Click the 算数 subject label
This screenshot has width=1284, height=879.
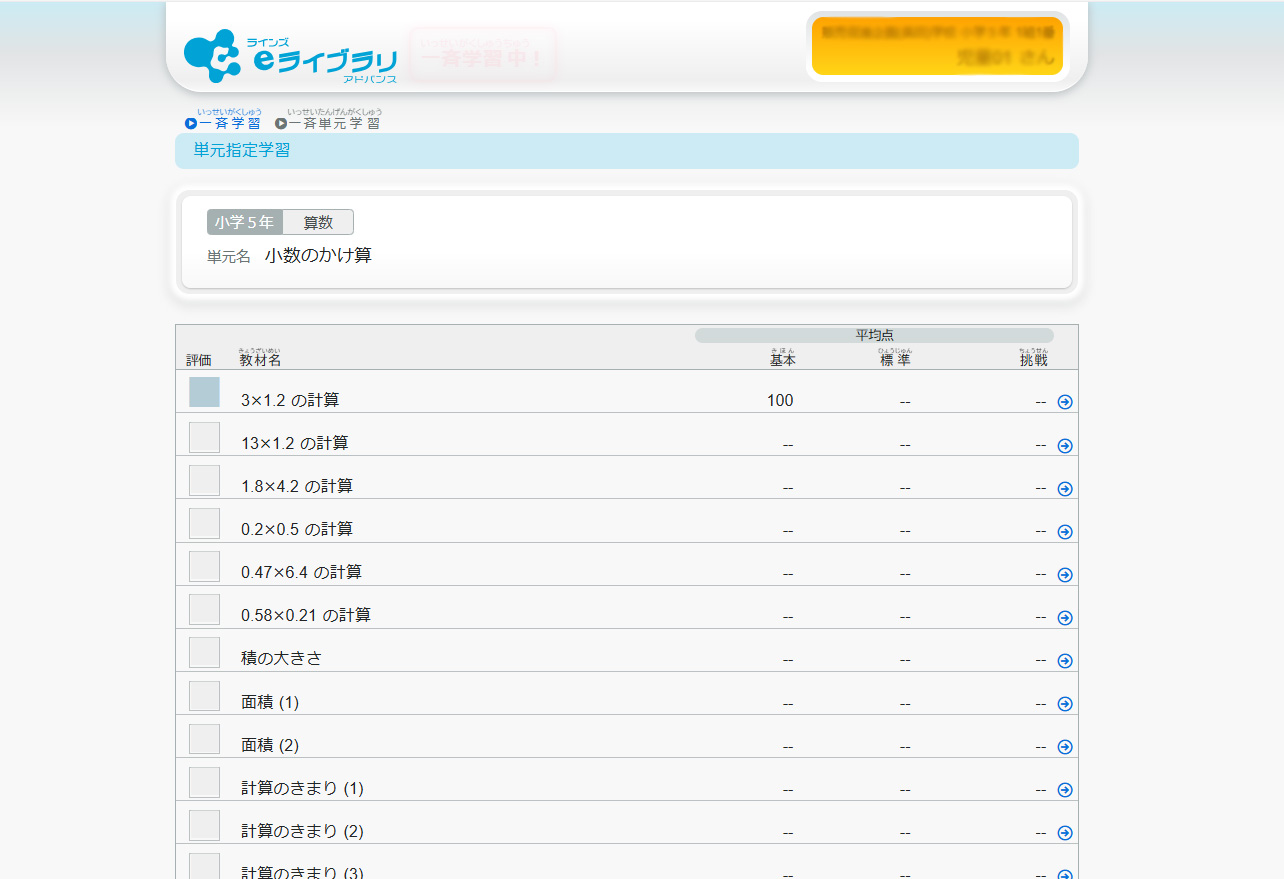[x=318, y=222]
